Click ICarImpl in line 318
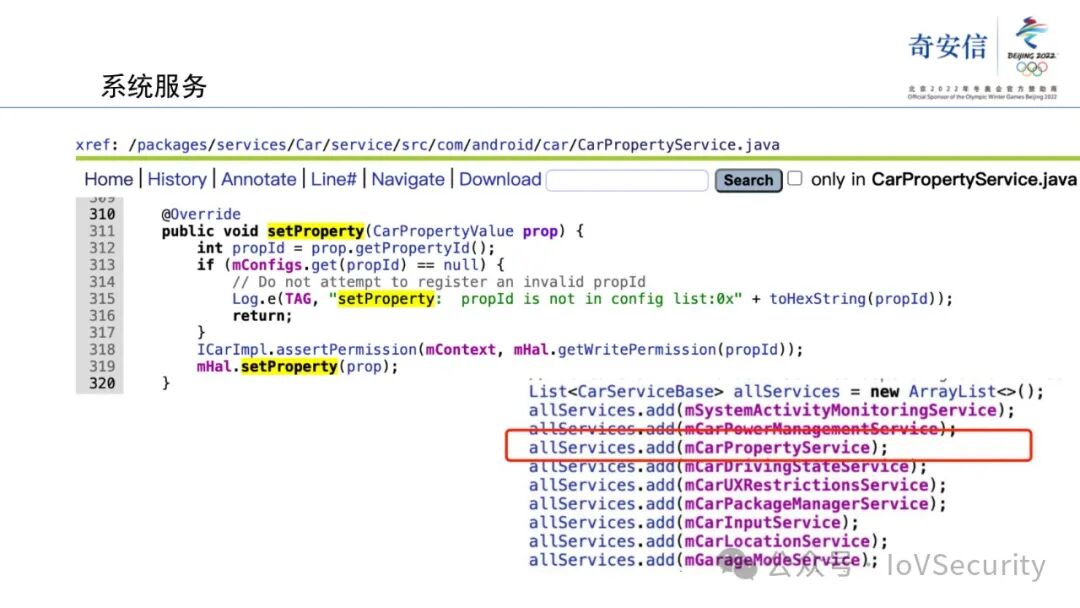Screen dimensions: 1080x608 pos(232,350)
